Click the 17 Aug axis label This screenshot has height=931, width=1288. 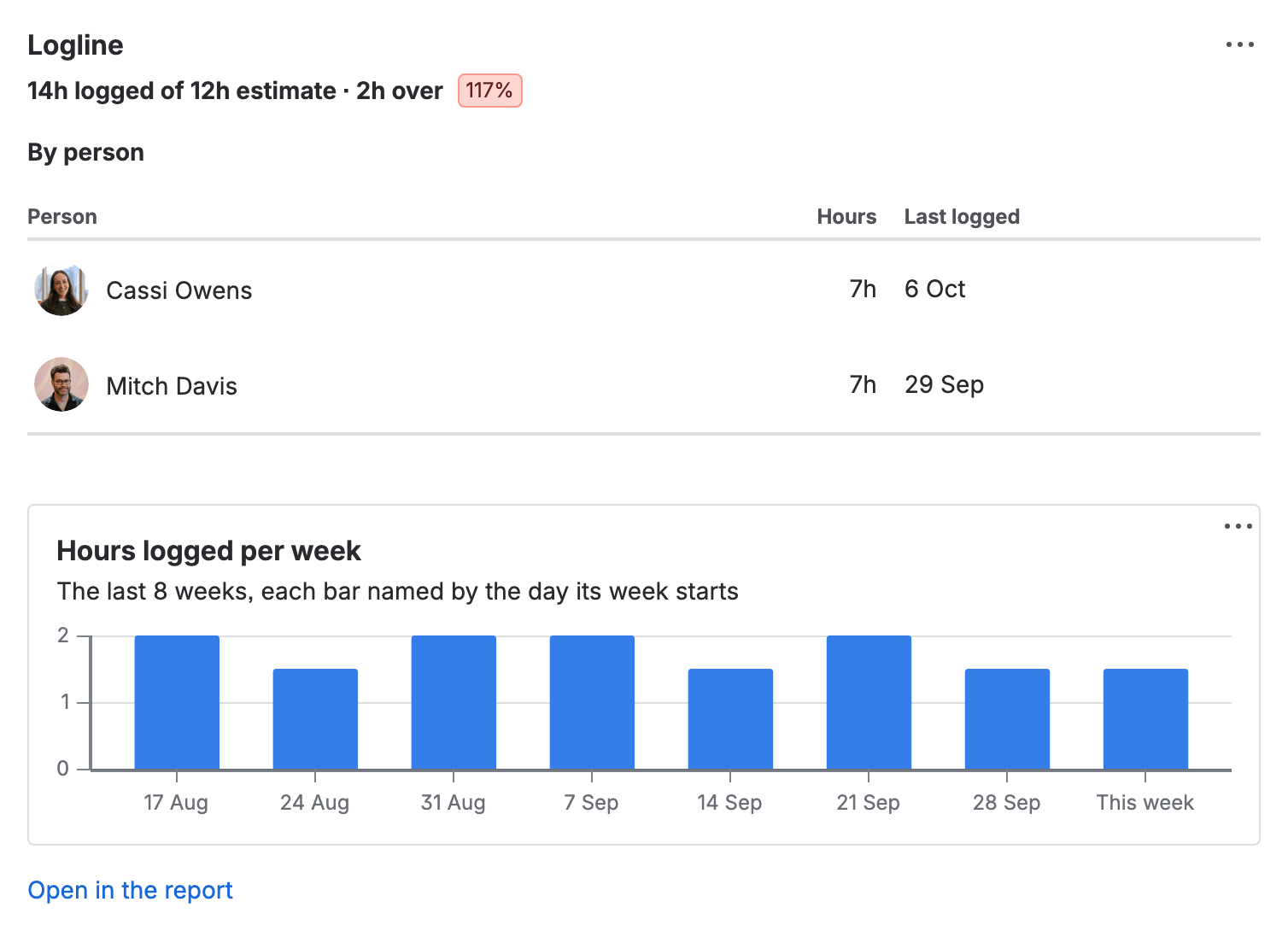point(176,803)
